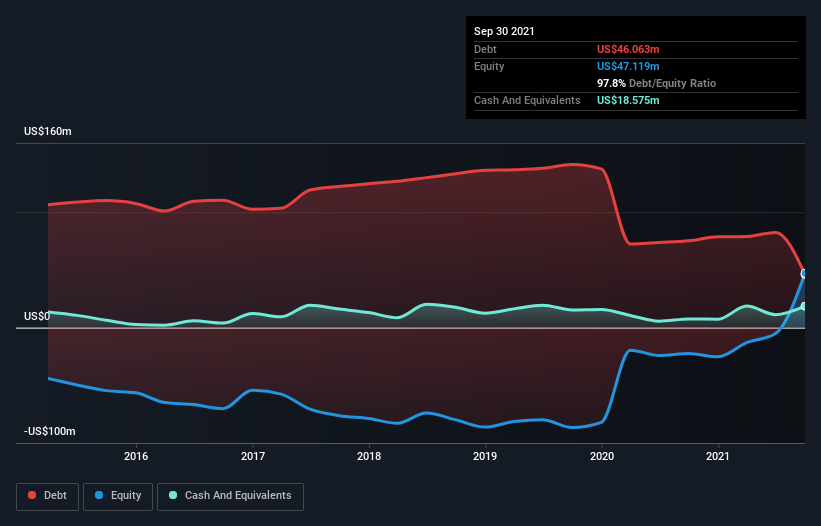Select the Cash endpoint marker on the chart
Screen dimensions: 821x526
tap(804, 306)
